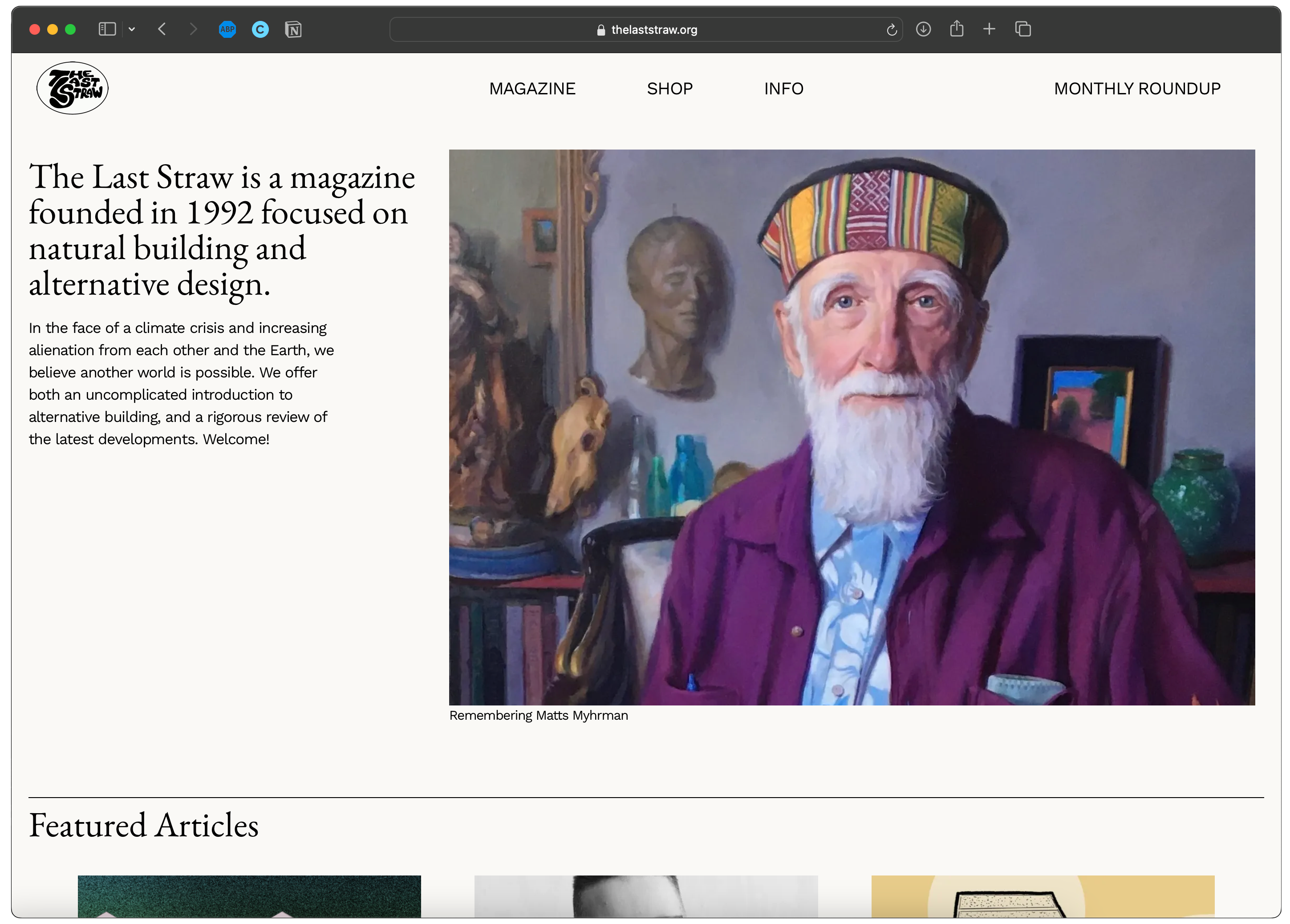Show downloads via the download icon
This screenshot has width=1290, height=924.
point(923,29)
